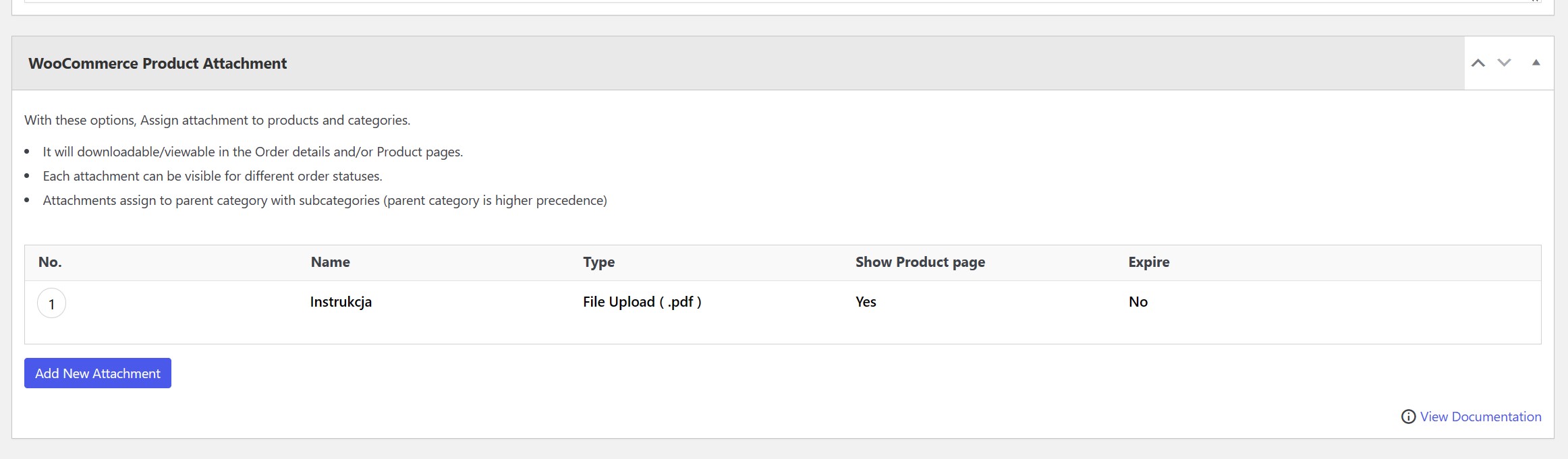Click the Name column header
Viewport: 1568px width, 459px height.
[330, 262]
